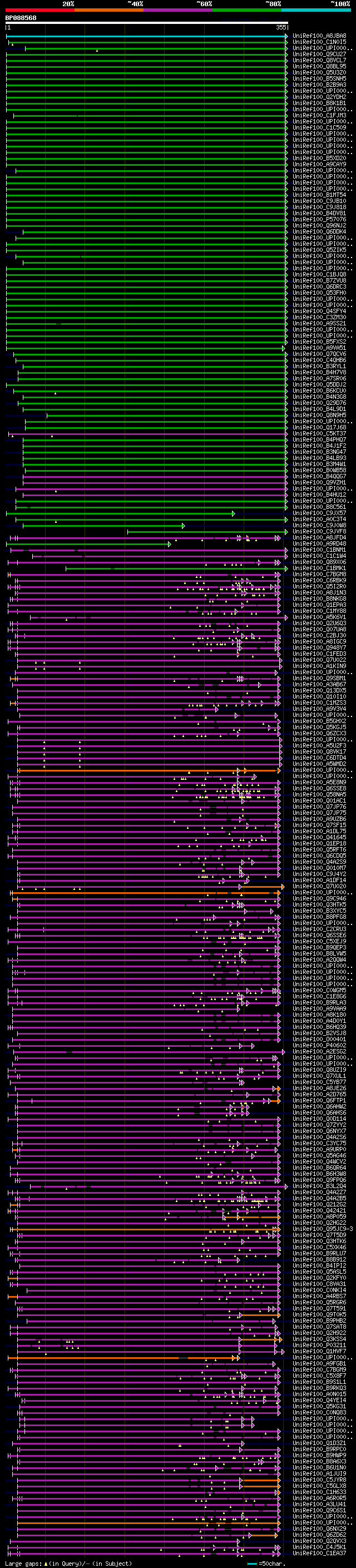Viewport: 356px width, 1568px height.
Task: Pick the UniRef100_A9CAY9 hit
Action: (319, 164)
